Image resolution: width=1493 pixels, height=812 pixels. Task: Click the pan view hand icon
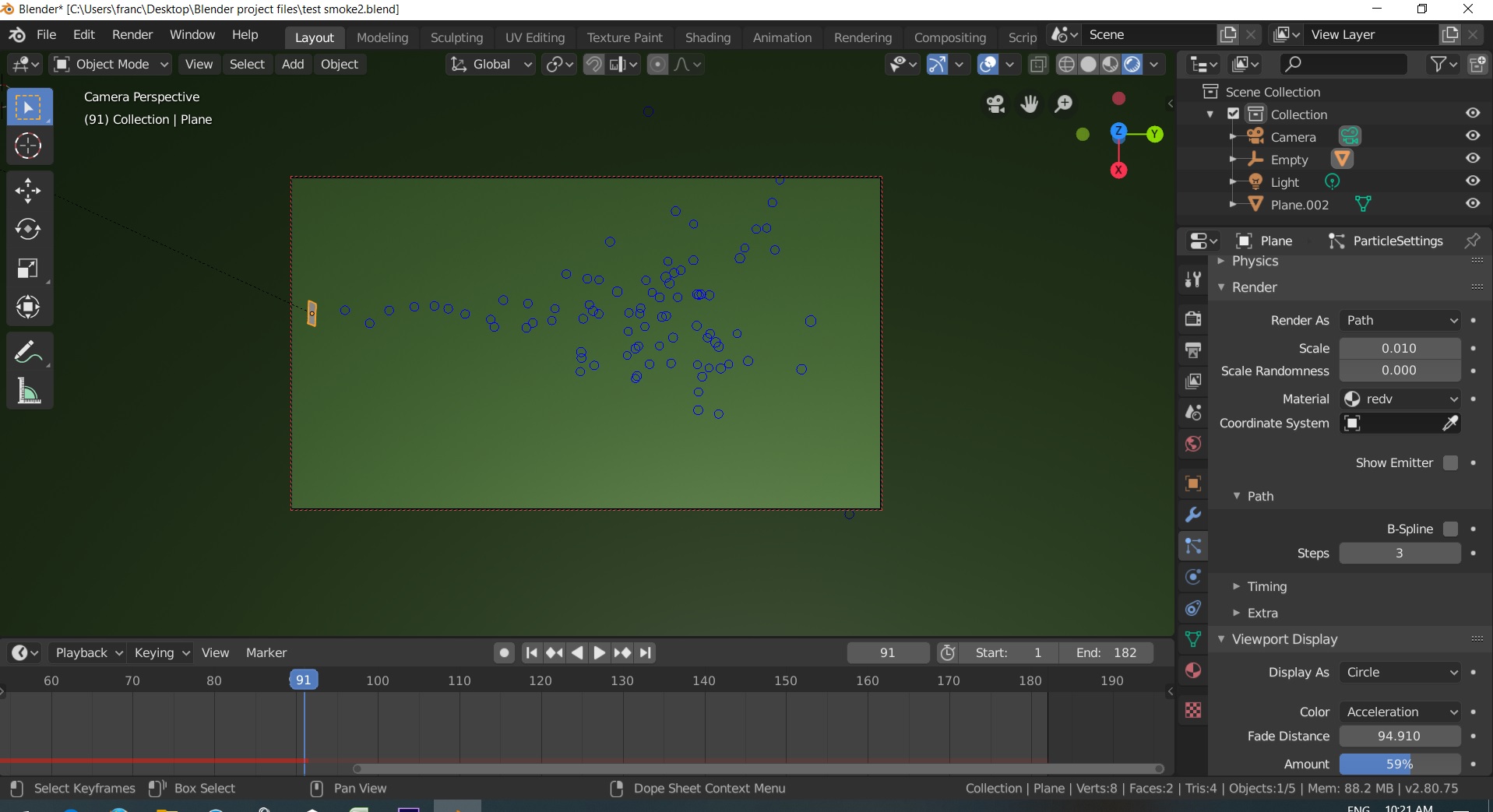[1030, 104]
